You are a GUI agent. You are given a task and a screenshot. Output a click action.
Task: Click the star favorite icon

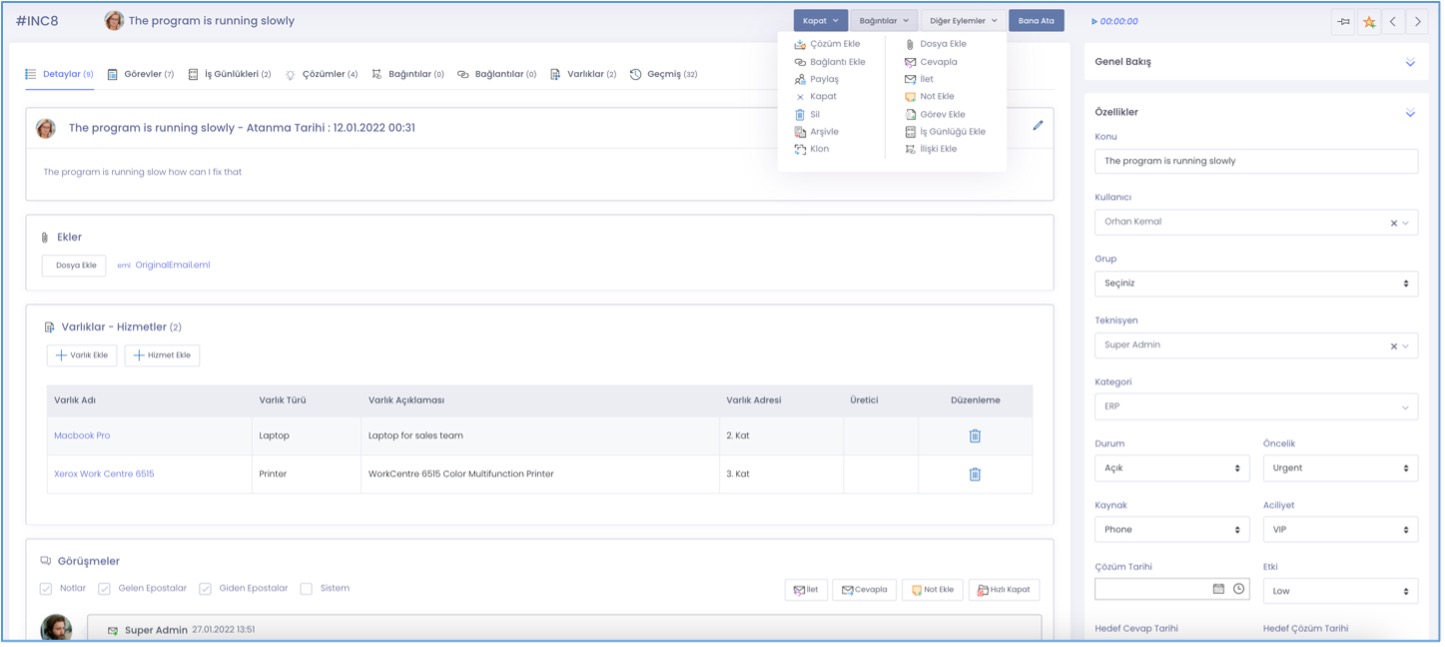1369,21
